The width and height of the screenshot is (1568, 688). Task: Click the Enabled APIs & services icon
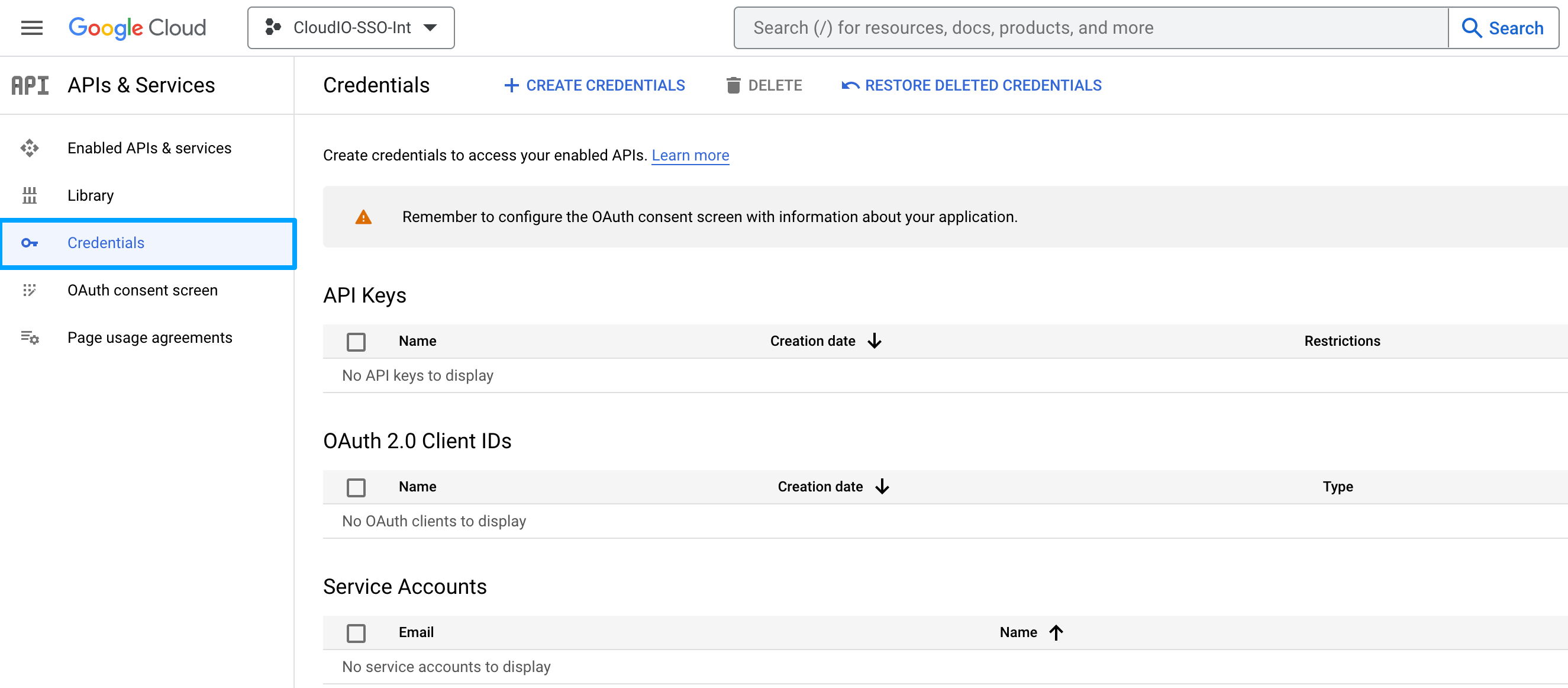point(29,148)
